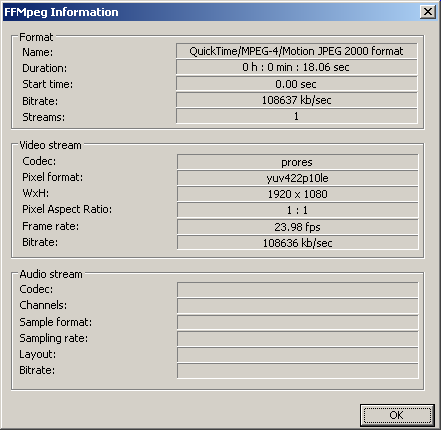Click the video Bitrate 108636 kb/sec field
Image resolution: width=441 pixels, height=430 pixels.
[x=297, y=243]
